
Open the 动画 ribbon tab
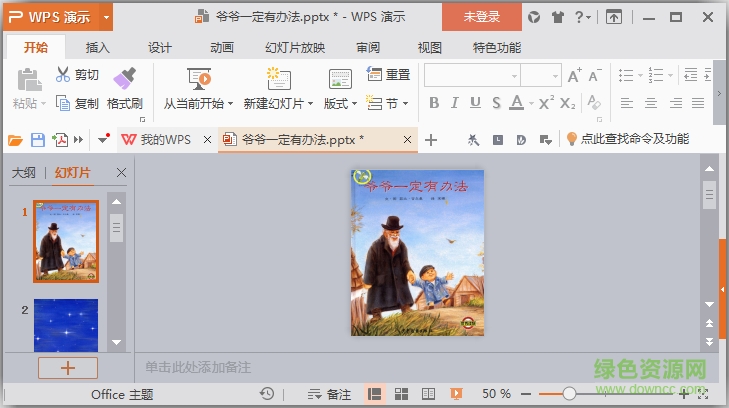click(x=221, y=47)
